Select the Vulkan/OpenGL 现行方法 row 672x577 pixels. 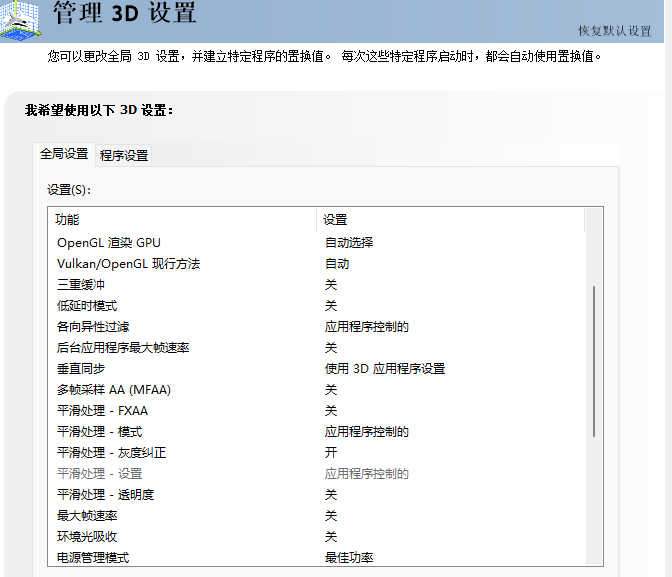click(x=128, y=263)
